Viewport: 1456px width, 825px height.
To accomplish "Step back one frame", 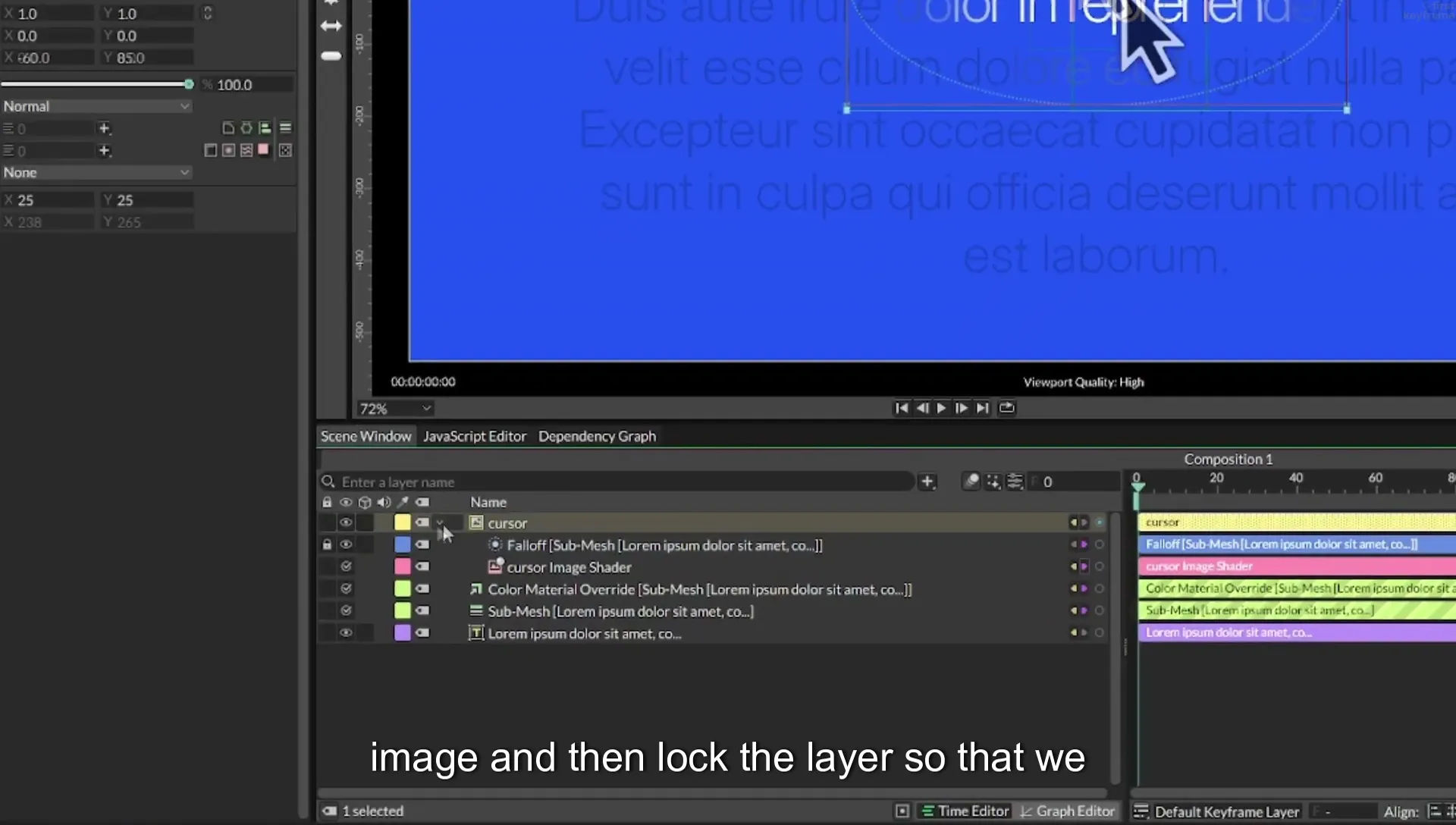I will coord(922,408).
